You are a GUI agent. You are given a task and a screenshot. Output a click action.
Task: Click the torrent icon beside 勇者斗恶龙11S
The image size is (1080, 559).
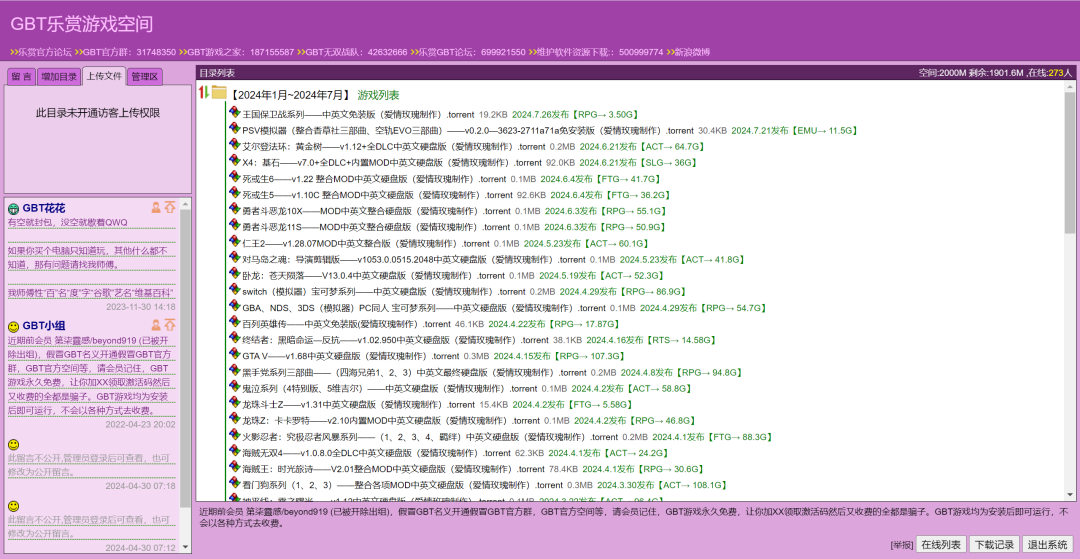234,225
